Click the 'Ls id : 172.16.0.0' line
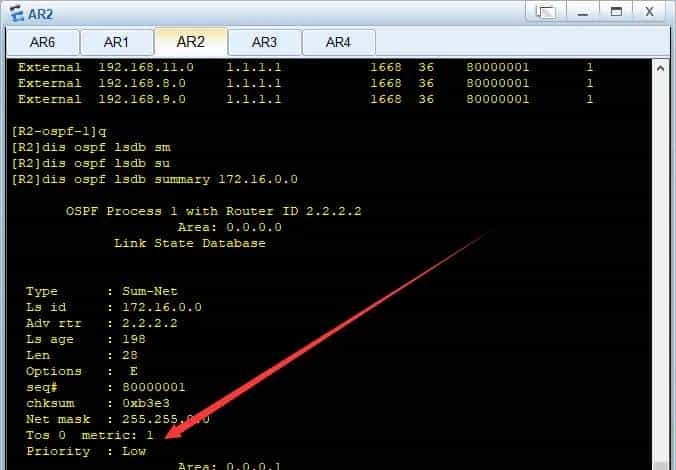 point(113,307)
